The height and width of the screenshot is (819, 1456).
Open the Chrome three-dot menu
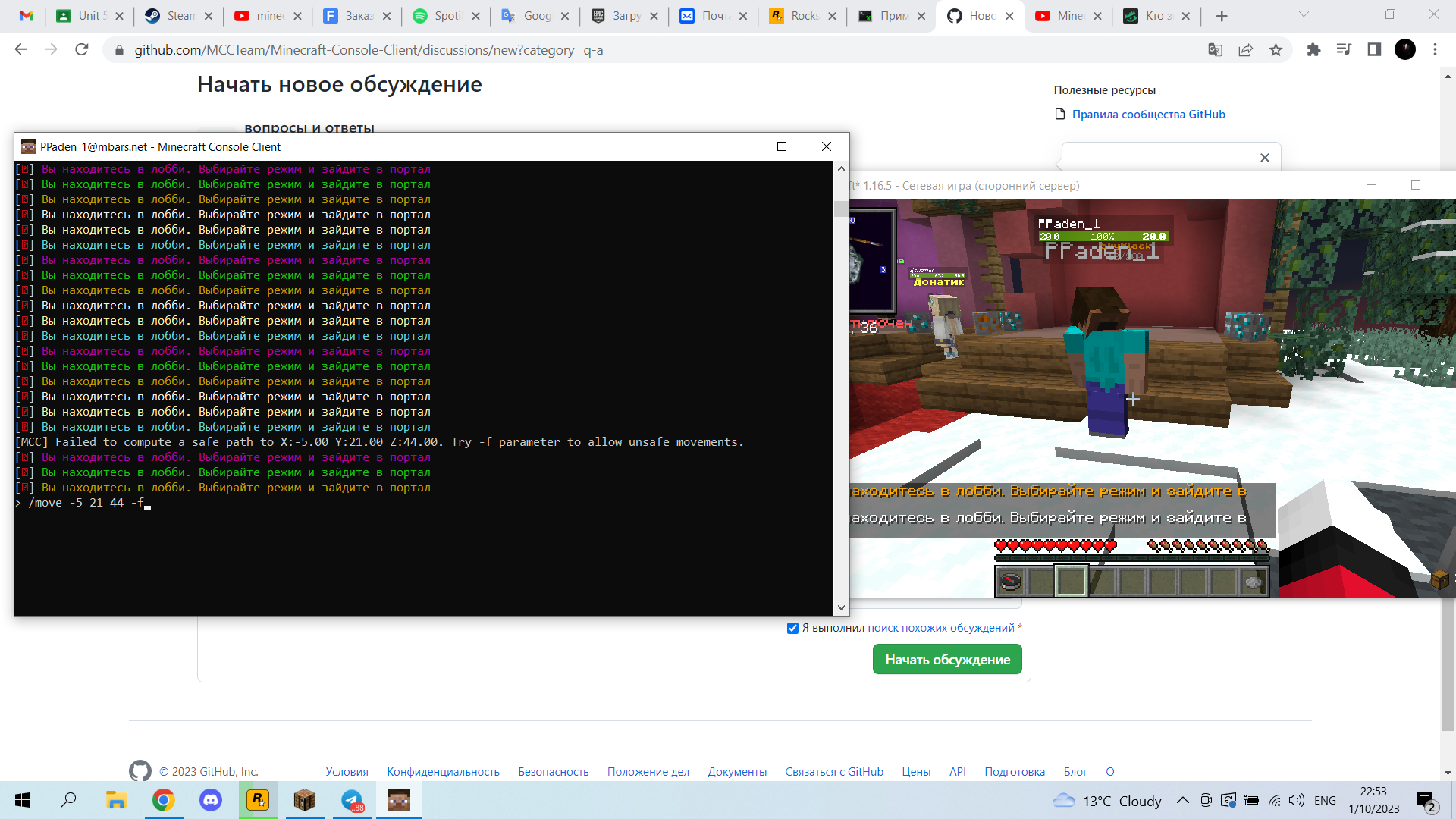click(1435, 50)
